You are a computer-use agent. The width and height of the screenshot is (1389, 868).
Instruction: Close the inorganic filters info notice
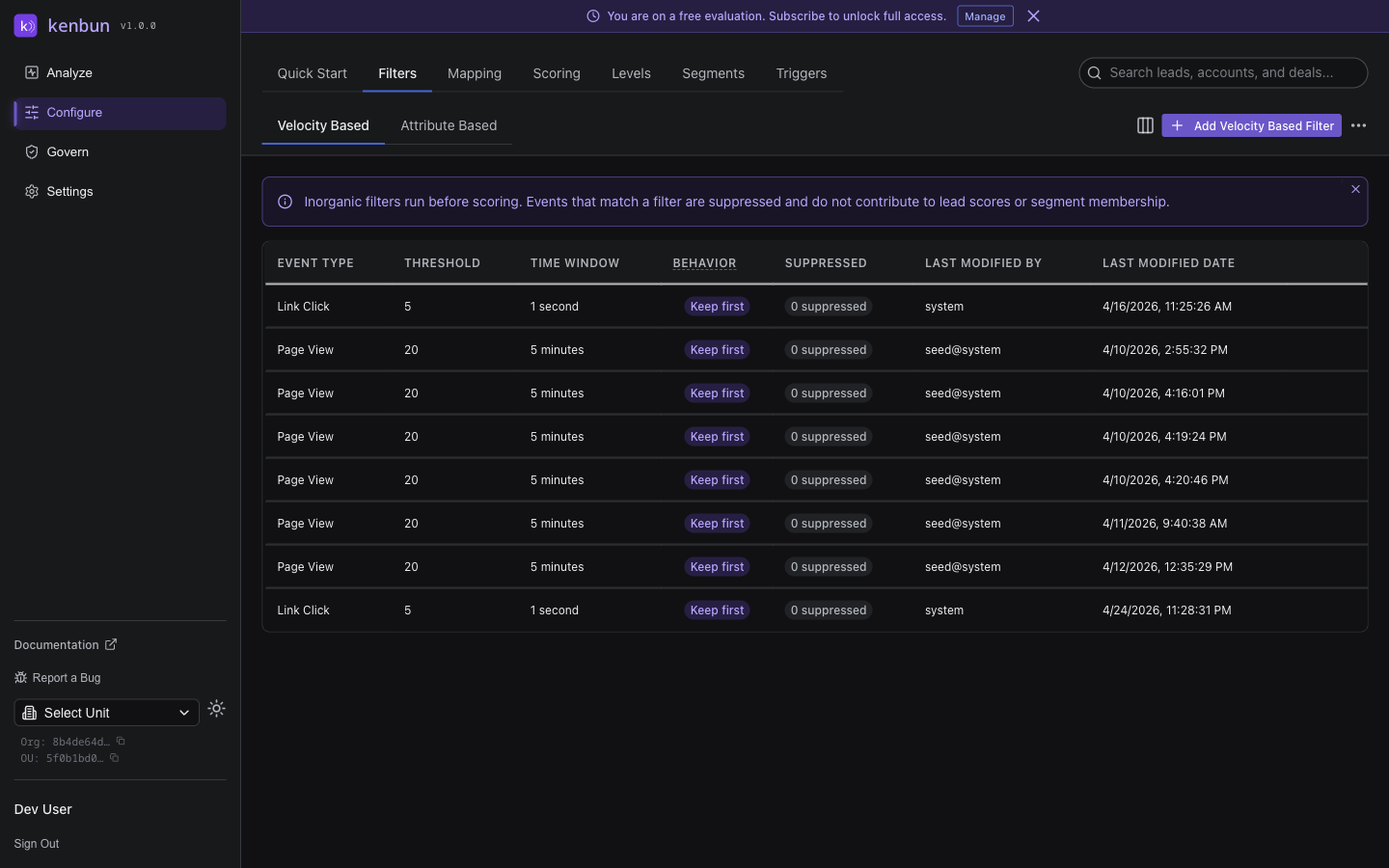tap(1355, 189)
